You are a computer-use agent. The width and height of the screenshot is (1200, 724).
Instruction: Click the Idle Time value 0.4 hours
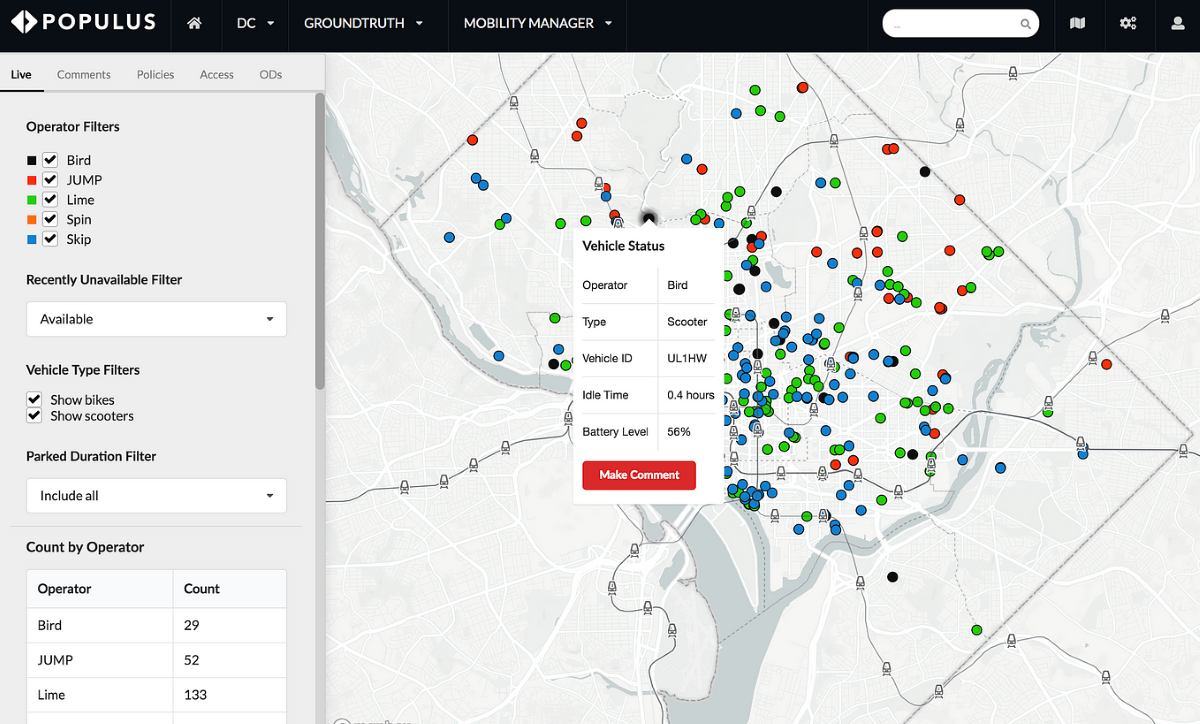(691, 395)
